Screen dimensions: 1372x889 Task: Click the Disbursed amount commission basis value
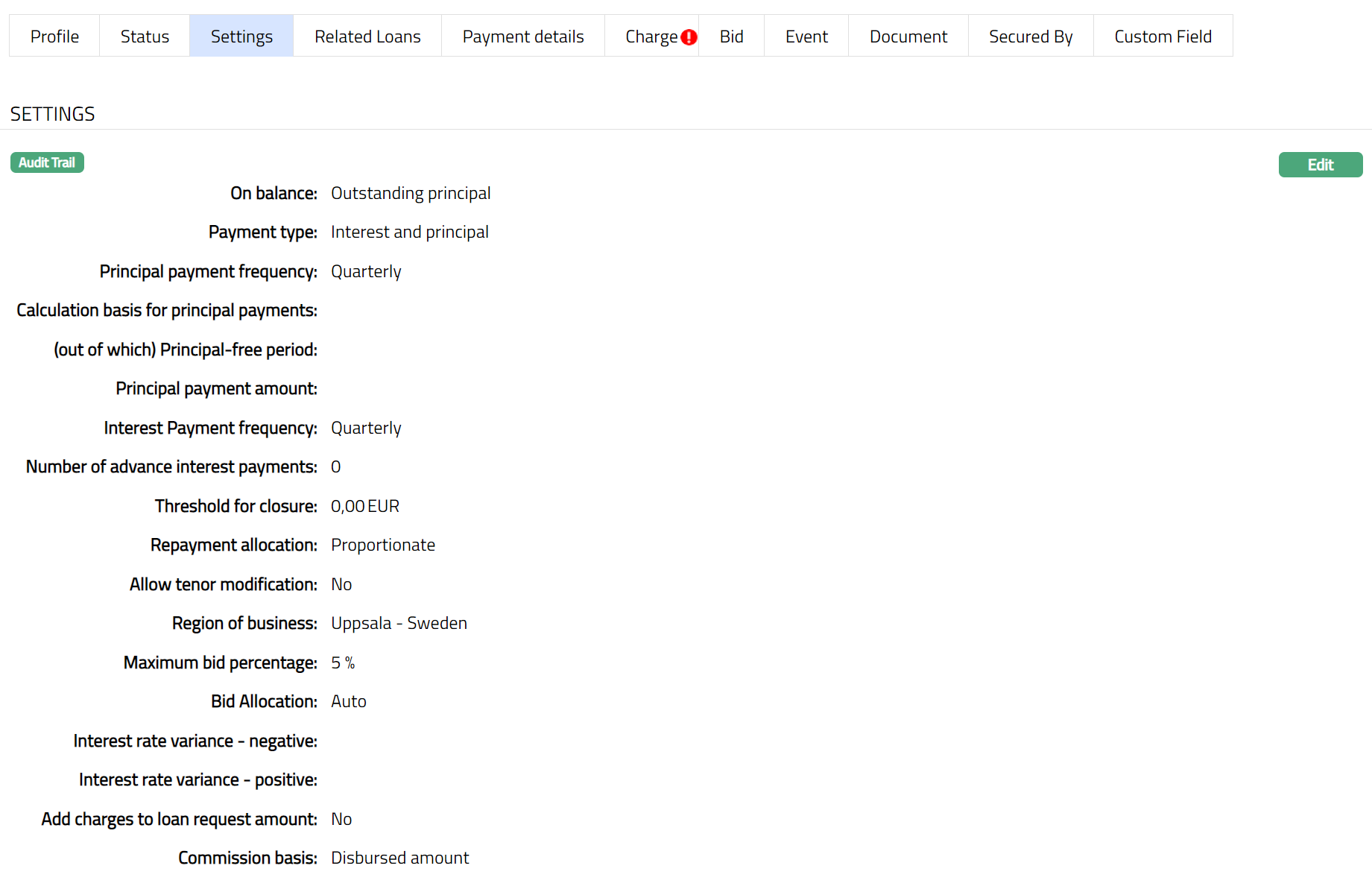399,858
